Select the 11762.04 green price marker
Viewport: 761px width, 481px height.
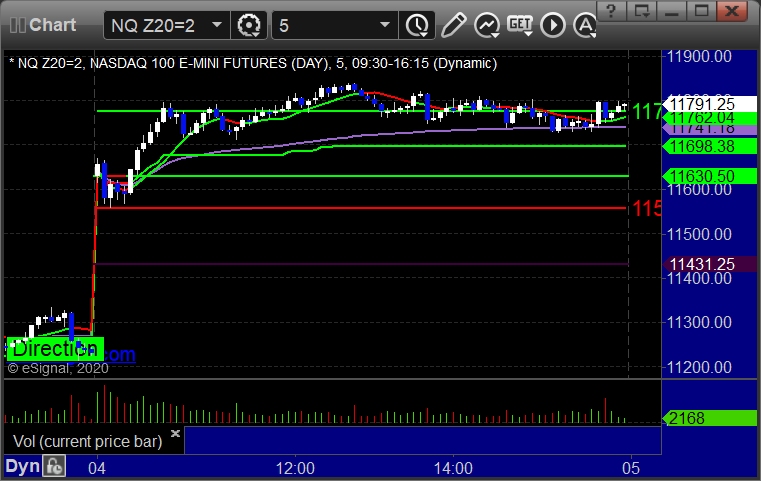(x=710, y=117)
